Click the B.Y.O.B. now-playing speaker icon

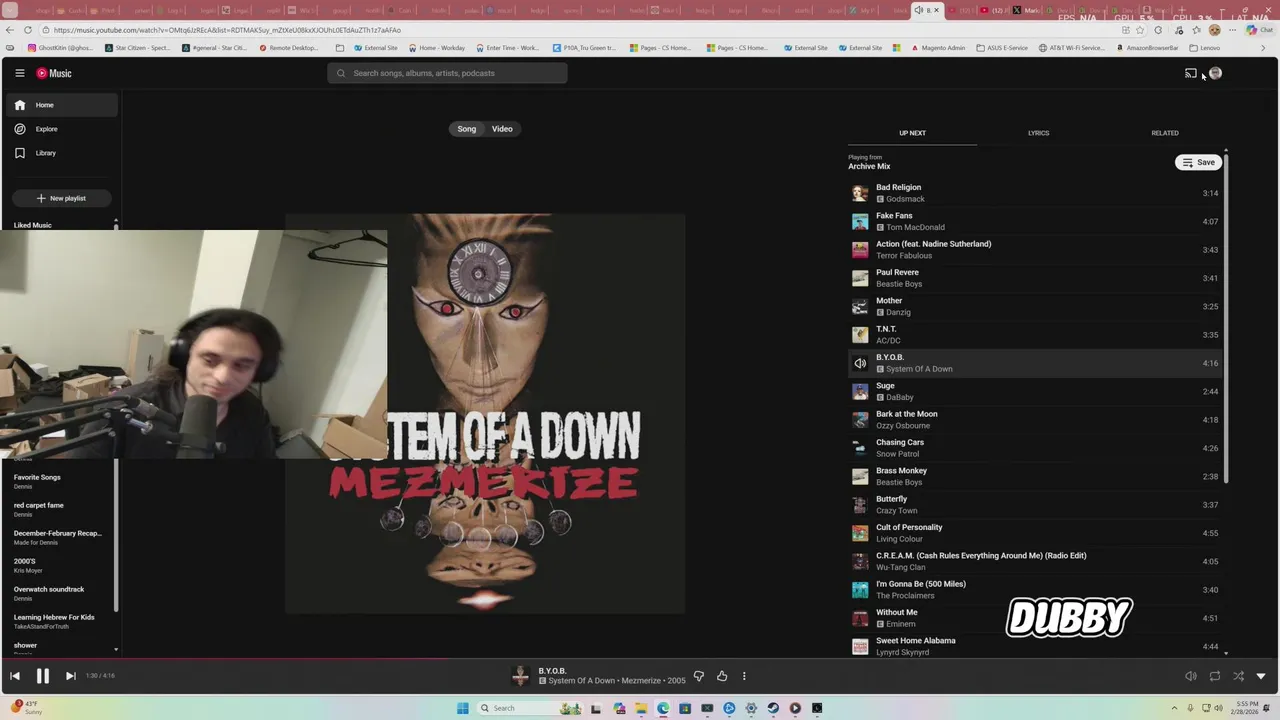pos(860,363)
